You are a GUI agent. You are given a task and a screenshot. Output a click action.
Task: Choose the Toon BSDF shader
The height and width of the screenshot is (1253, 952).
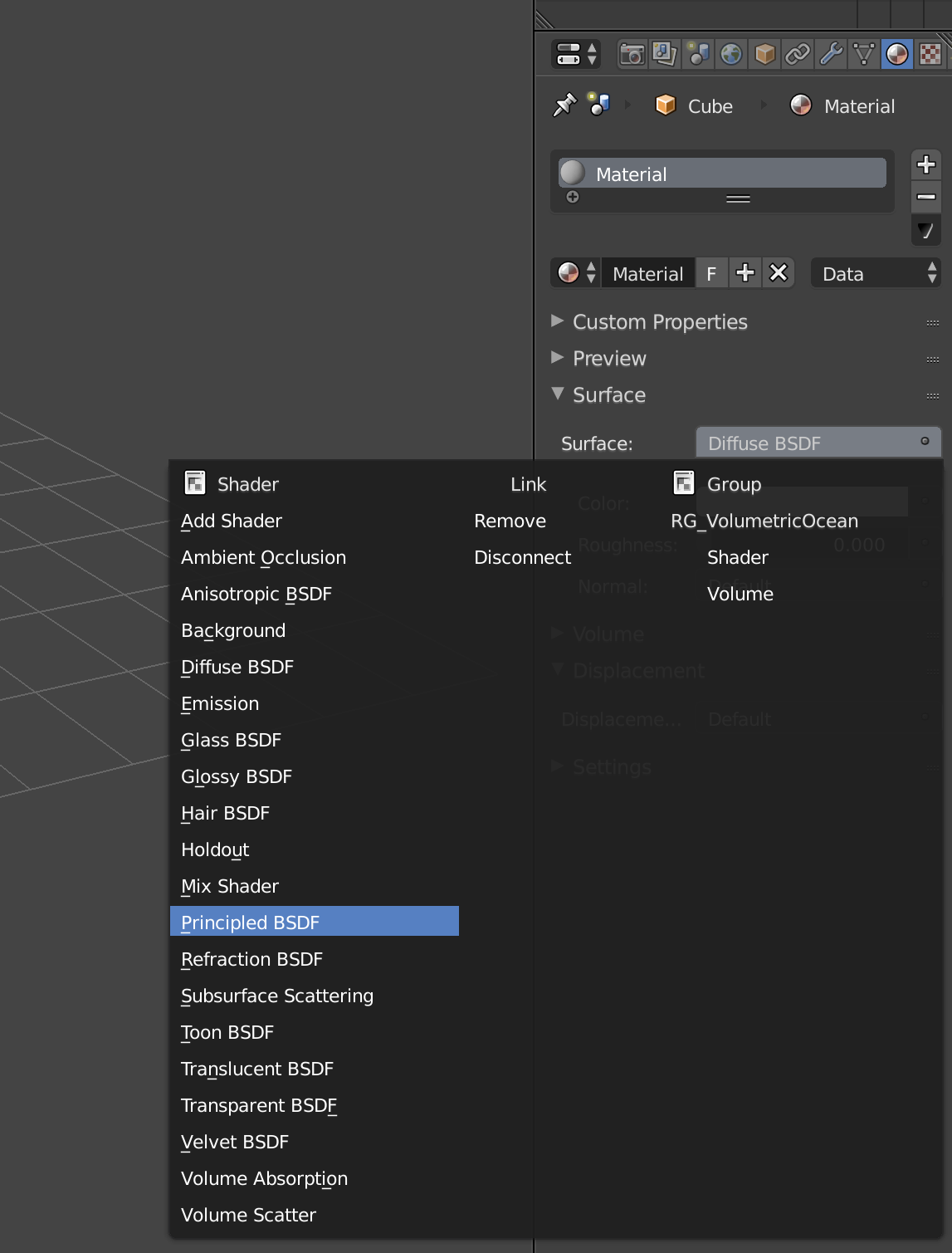(x=315, y=1032)
